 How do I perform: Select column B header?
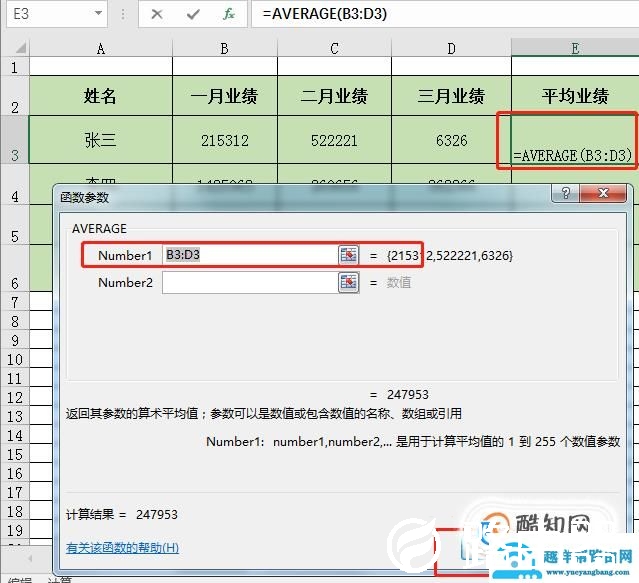pyautogui.click(x=225, y=48)
